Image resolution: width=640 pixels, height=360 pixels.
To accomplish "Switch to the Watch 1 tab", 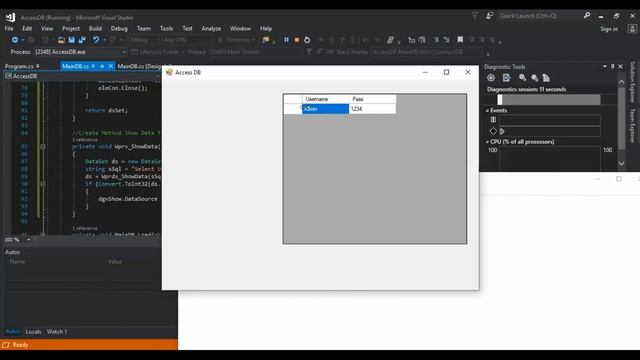I will tap(57, 332).
